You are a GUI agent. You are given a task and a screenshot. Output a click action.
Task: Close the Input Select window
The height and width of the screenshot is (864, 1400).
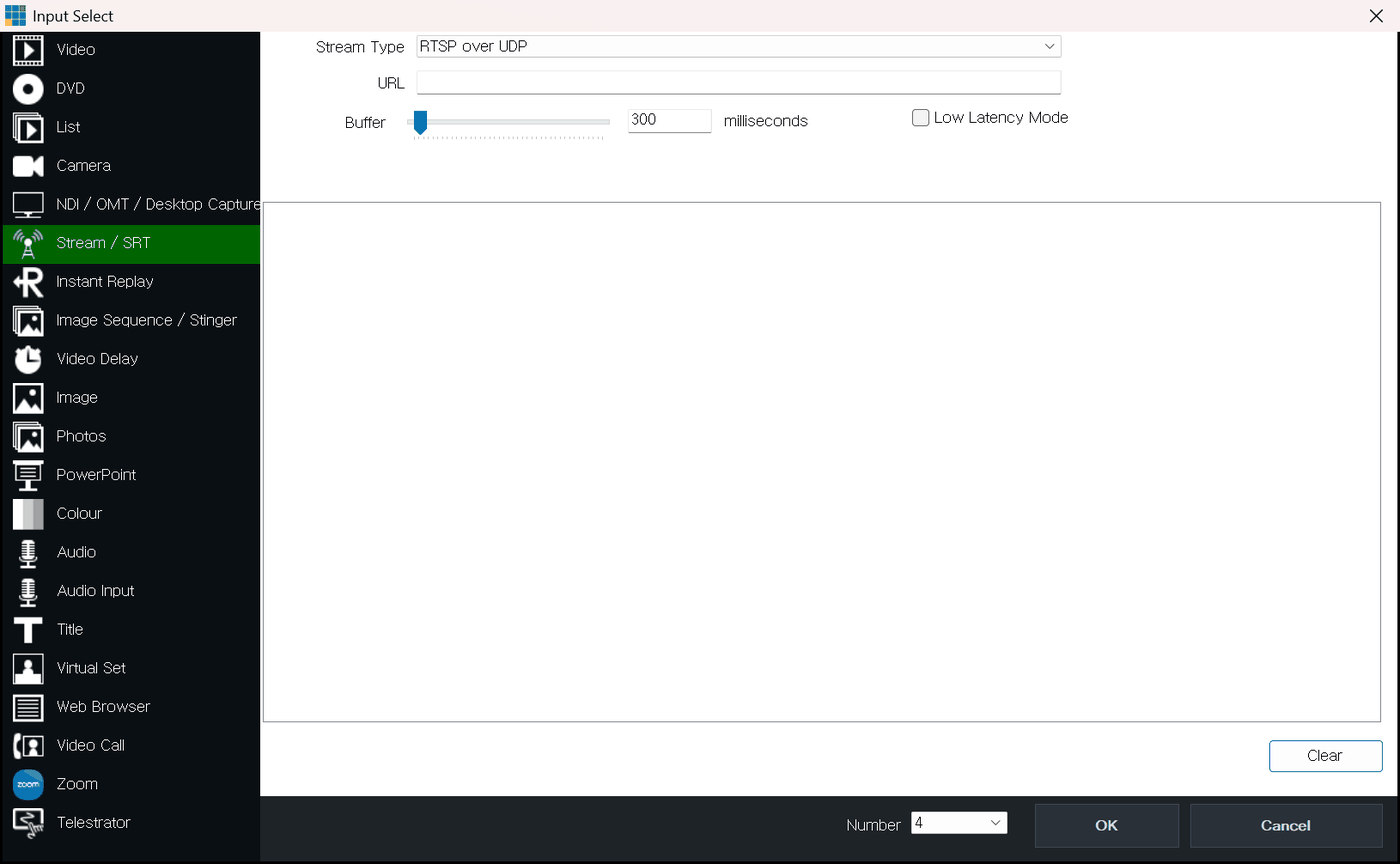click(x=1376, y=15)
